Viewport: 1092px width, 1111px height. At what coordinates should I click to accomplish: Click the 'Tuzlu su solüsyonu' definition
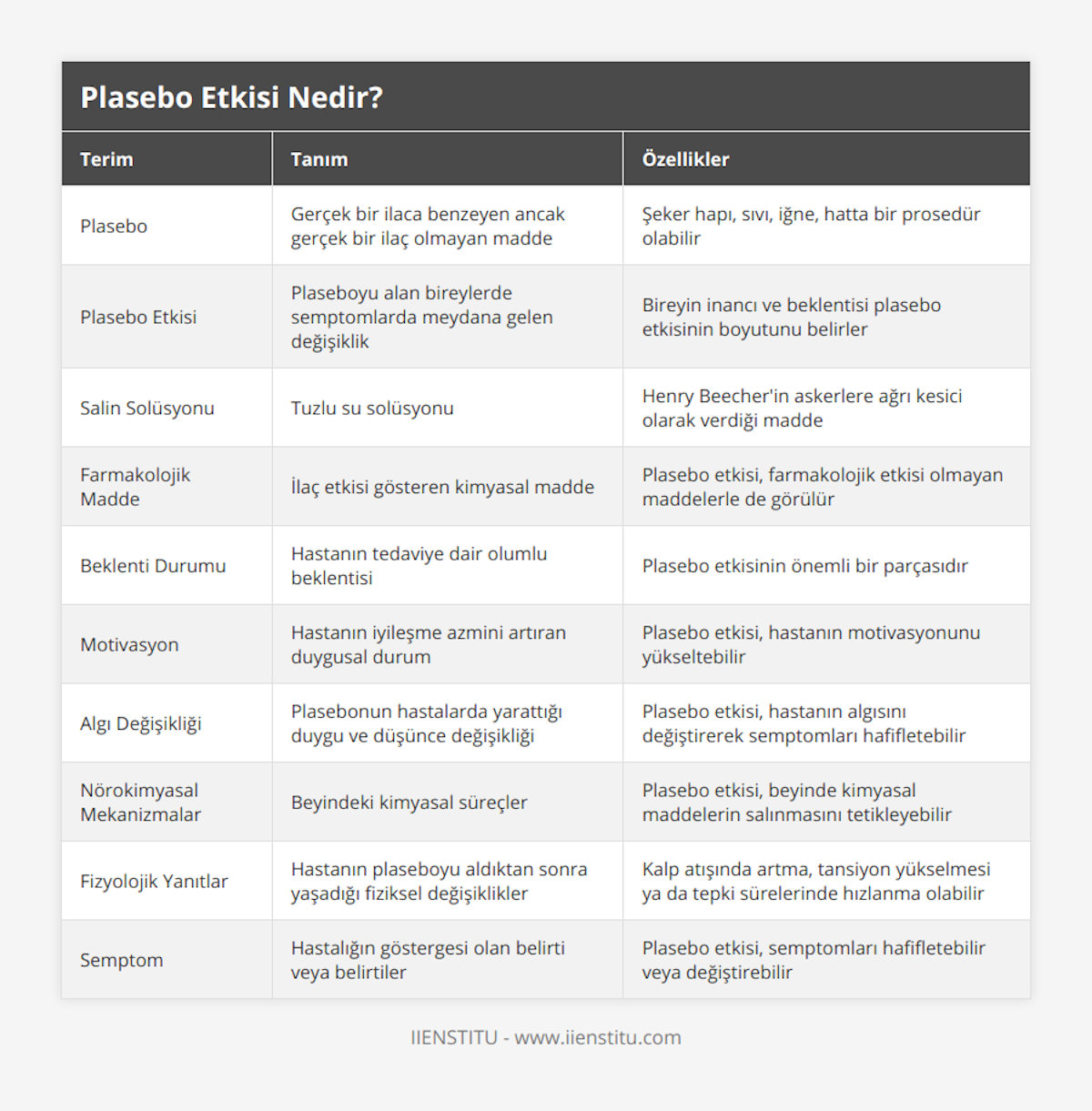tap(372, 408)
